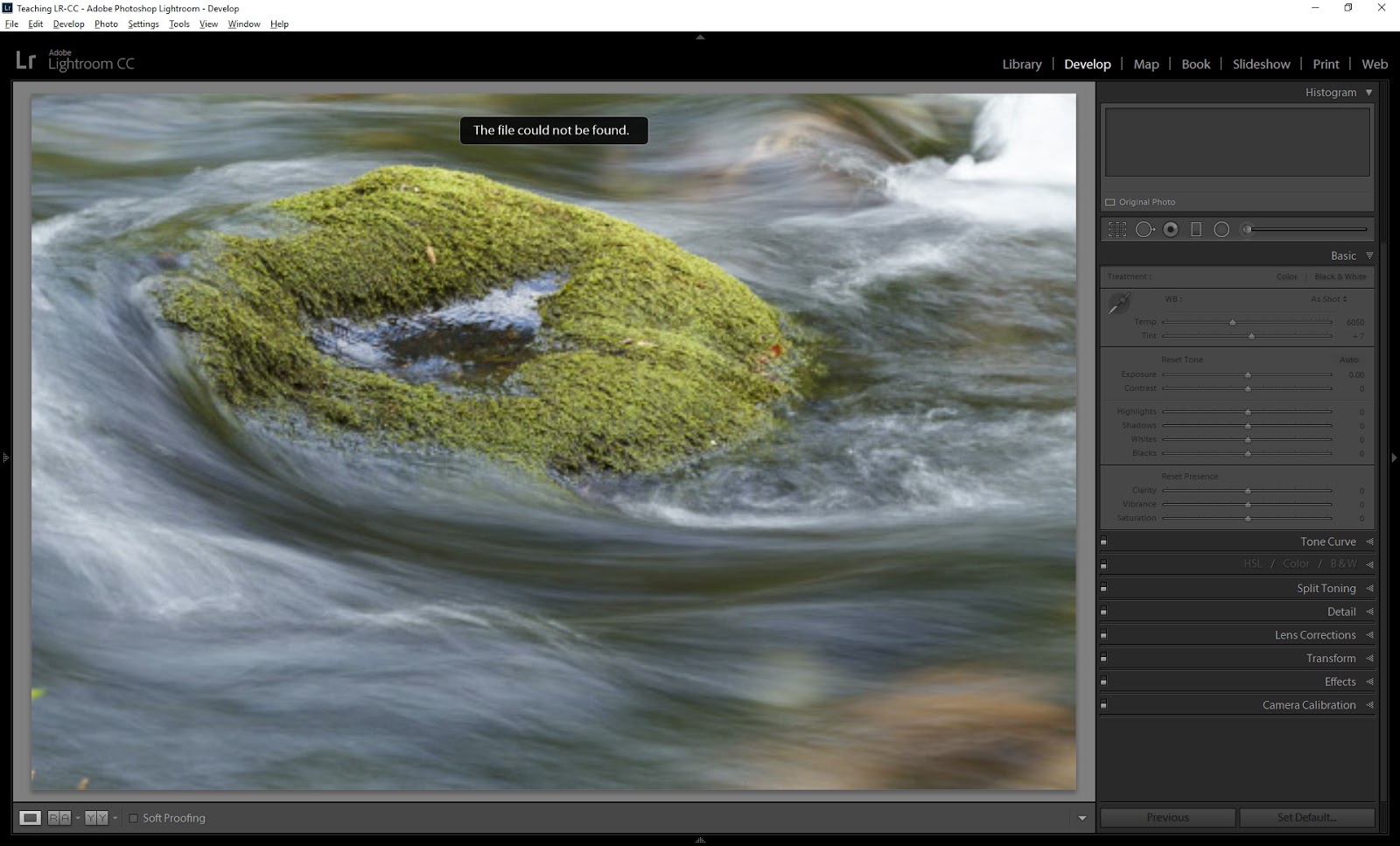Switch to the Slideshow module
The width and height of the screenshot is (1400, 846).
coord(1261,64)
